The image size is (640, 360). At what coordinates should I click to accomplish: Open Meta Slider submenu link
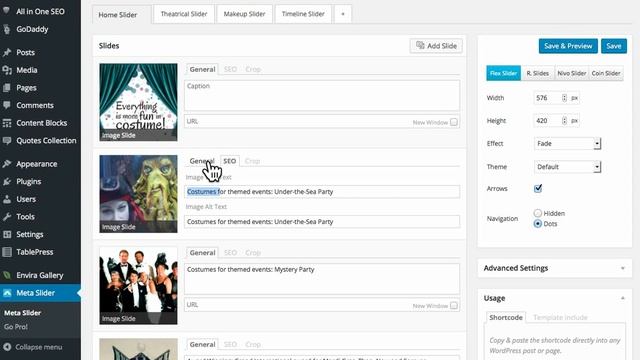coord(22,313)
